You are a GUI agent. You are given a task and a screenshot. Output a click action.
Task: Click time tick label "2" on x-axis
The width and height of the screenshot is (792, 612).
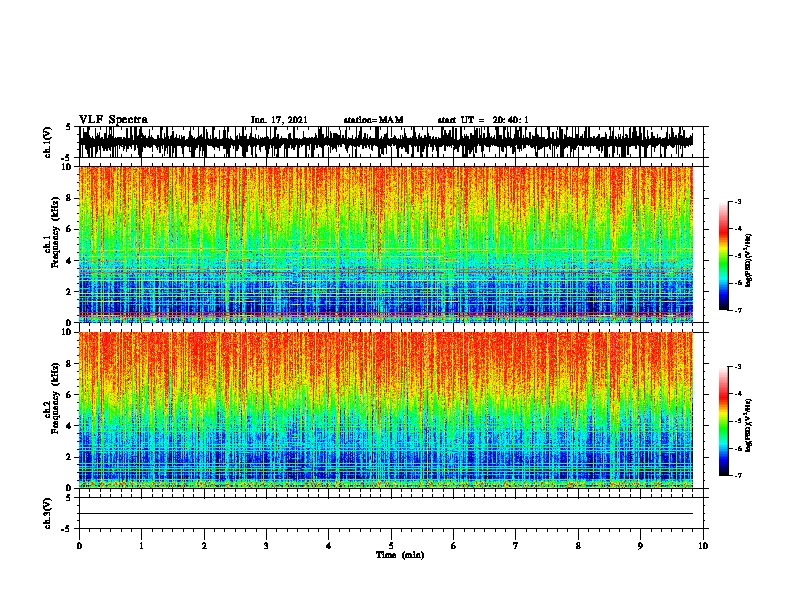tap(204, 546)
